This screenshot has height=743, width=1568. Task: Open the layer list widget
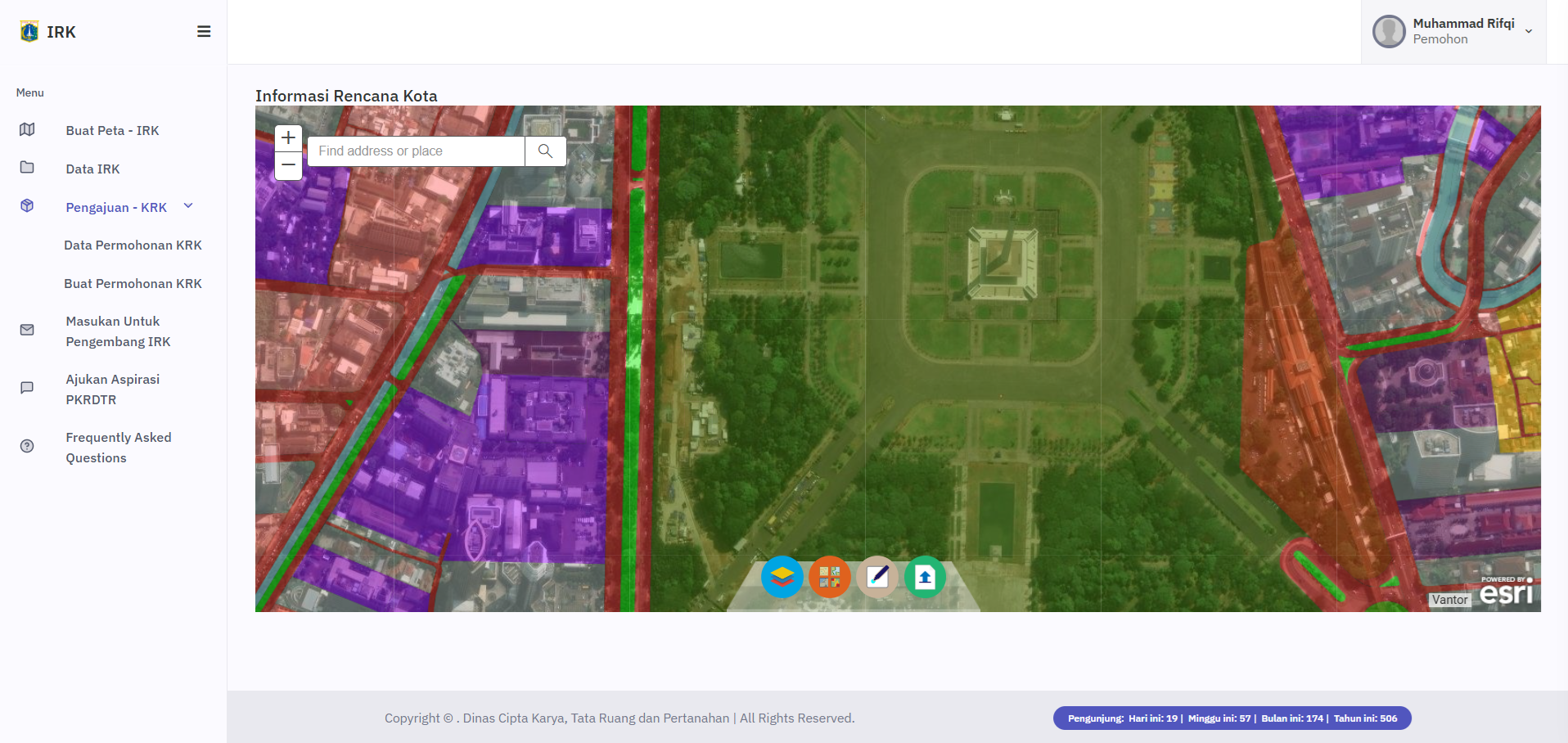(x=782, y=577)
